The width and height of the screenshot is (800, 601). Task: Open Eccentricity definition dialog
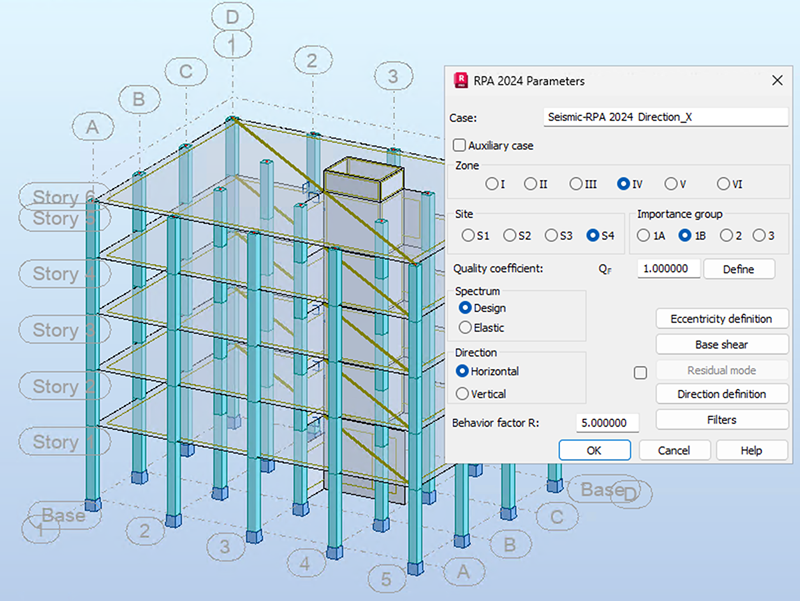point(722,319)
